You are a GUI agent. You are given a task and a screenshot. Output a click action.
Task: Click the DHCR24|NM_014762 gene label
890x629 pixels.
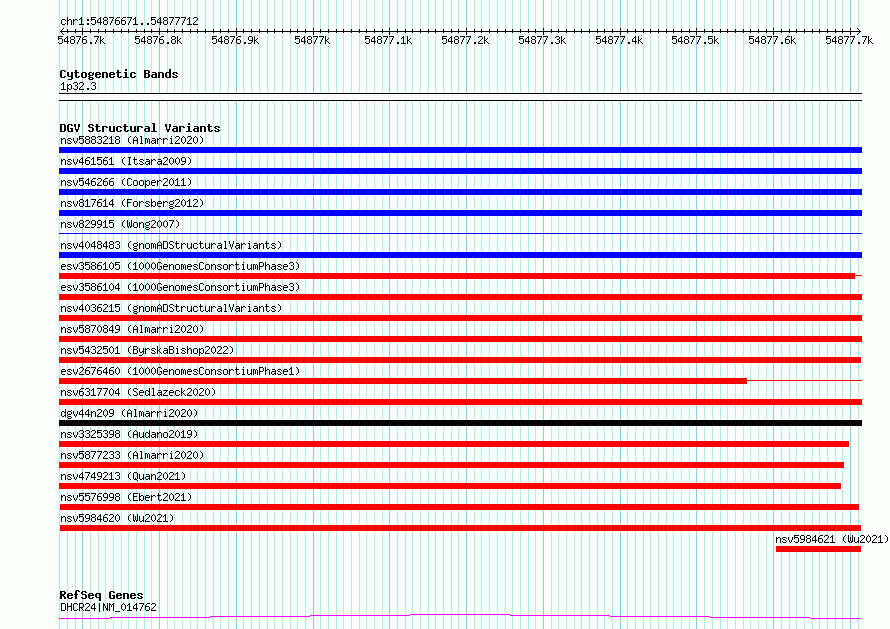pyautogui.click(x=108, y=607)
